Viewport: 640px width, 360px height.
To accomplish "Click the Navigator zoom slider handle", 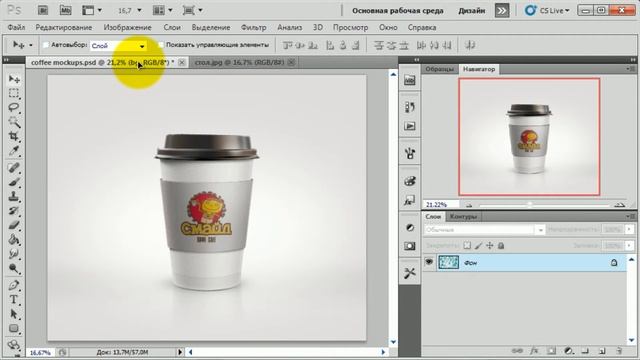I will [530, 204].
